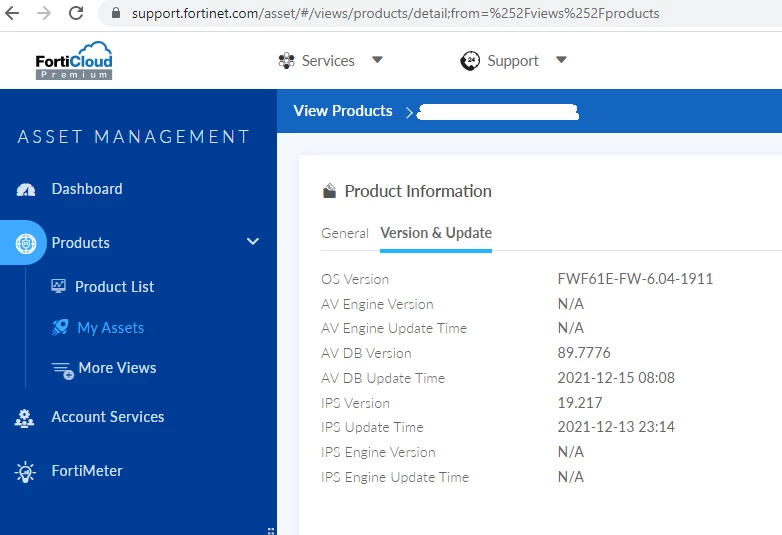This screenshot has height=535, width=782.
Task: Click the IPS Update Time 2021-12-13 23:14
Action: (616, 427)
